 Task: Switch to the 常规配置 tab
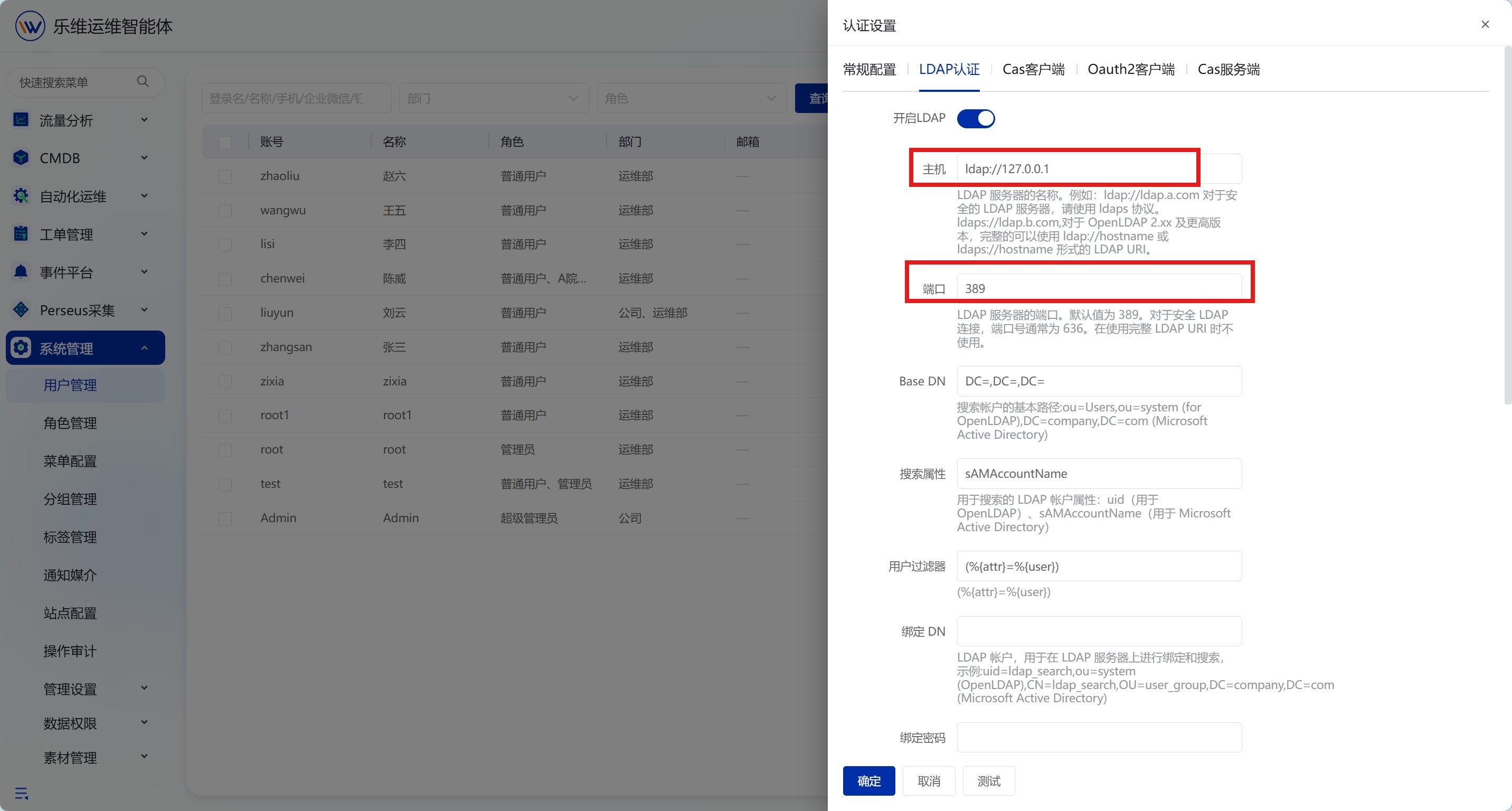870,69
